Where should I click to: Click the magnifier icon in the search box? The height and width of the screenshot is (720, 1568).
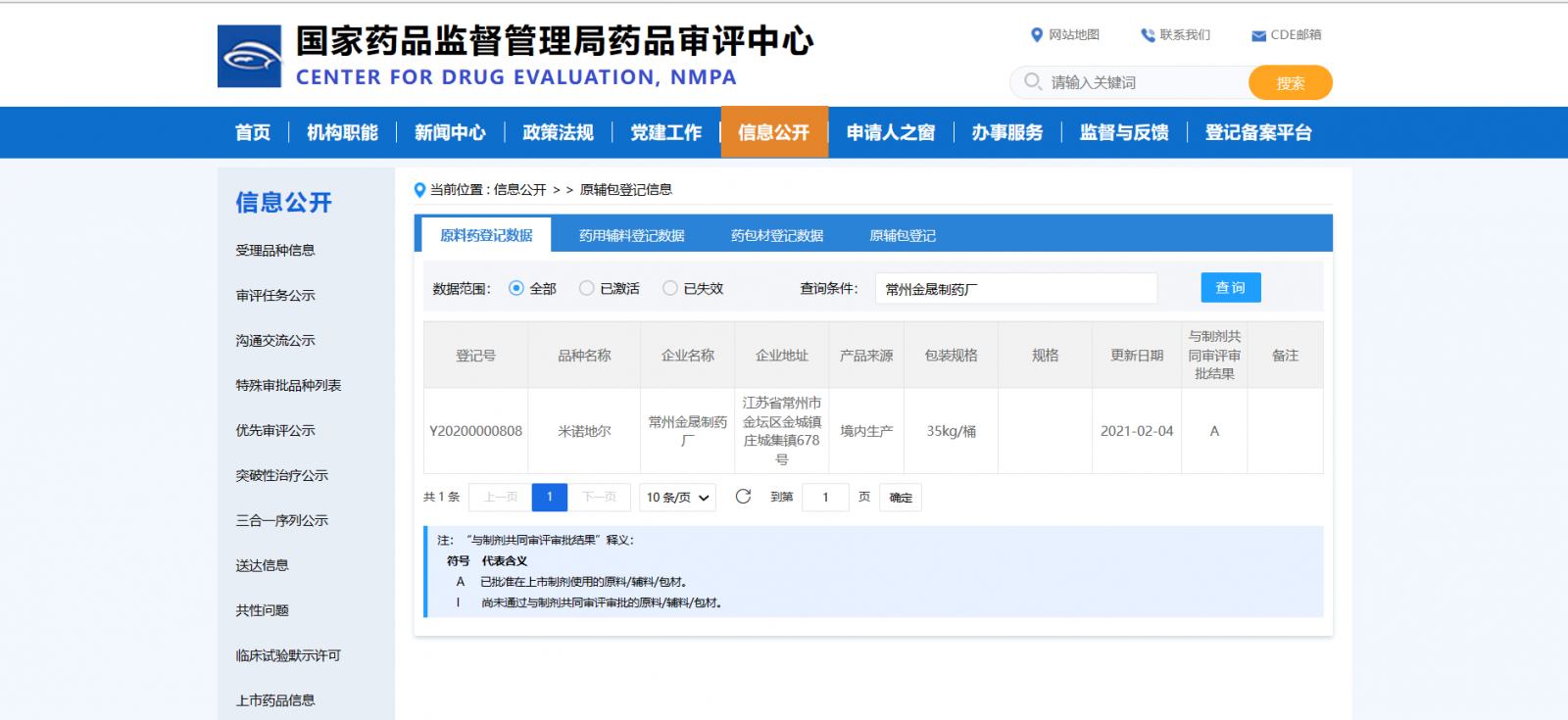1032,82
